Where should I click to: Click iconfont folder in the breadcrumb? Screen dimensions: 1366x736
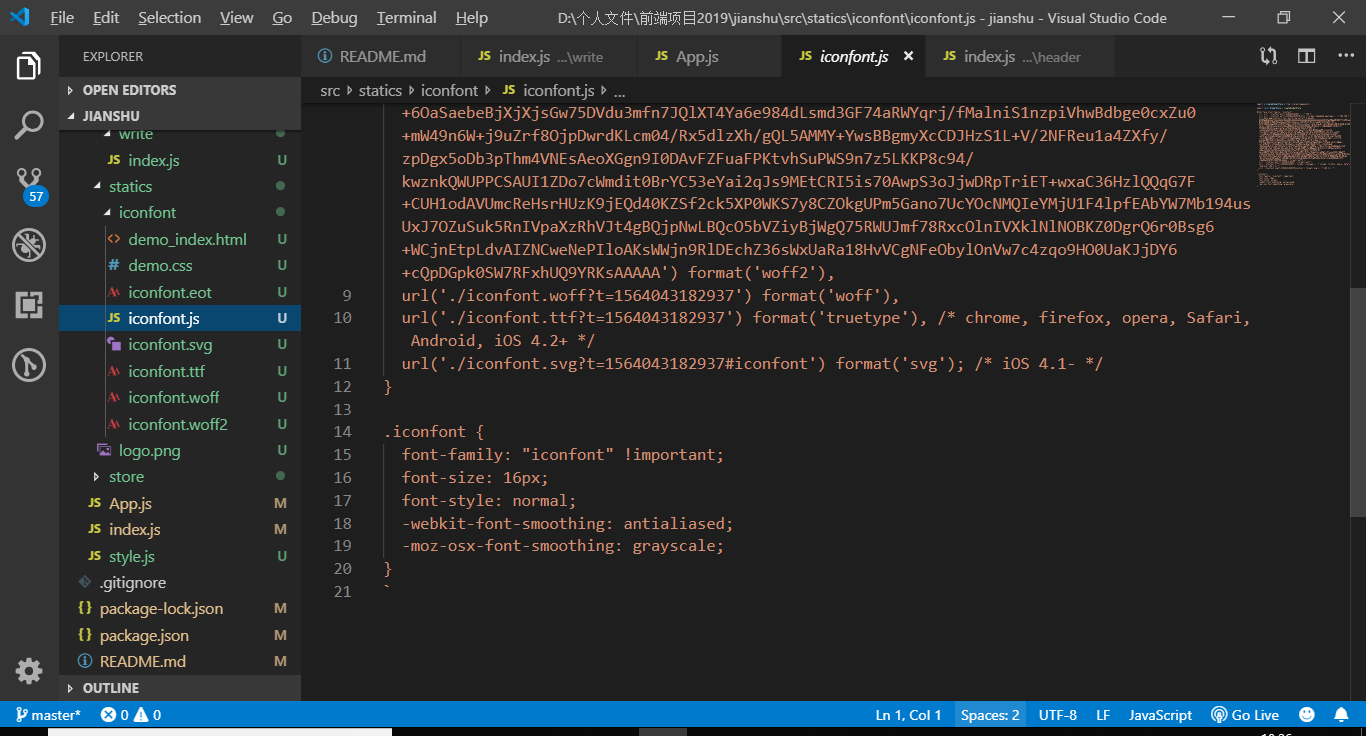pyautogui.click(x=449, y=91)
